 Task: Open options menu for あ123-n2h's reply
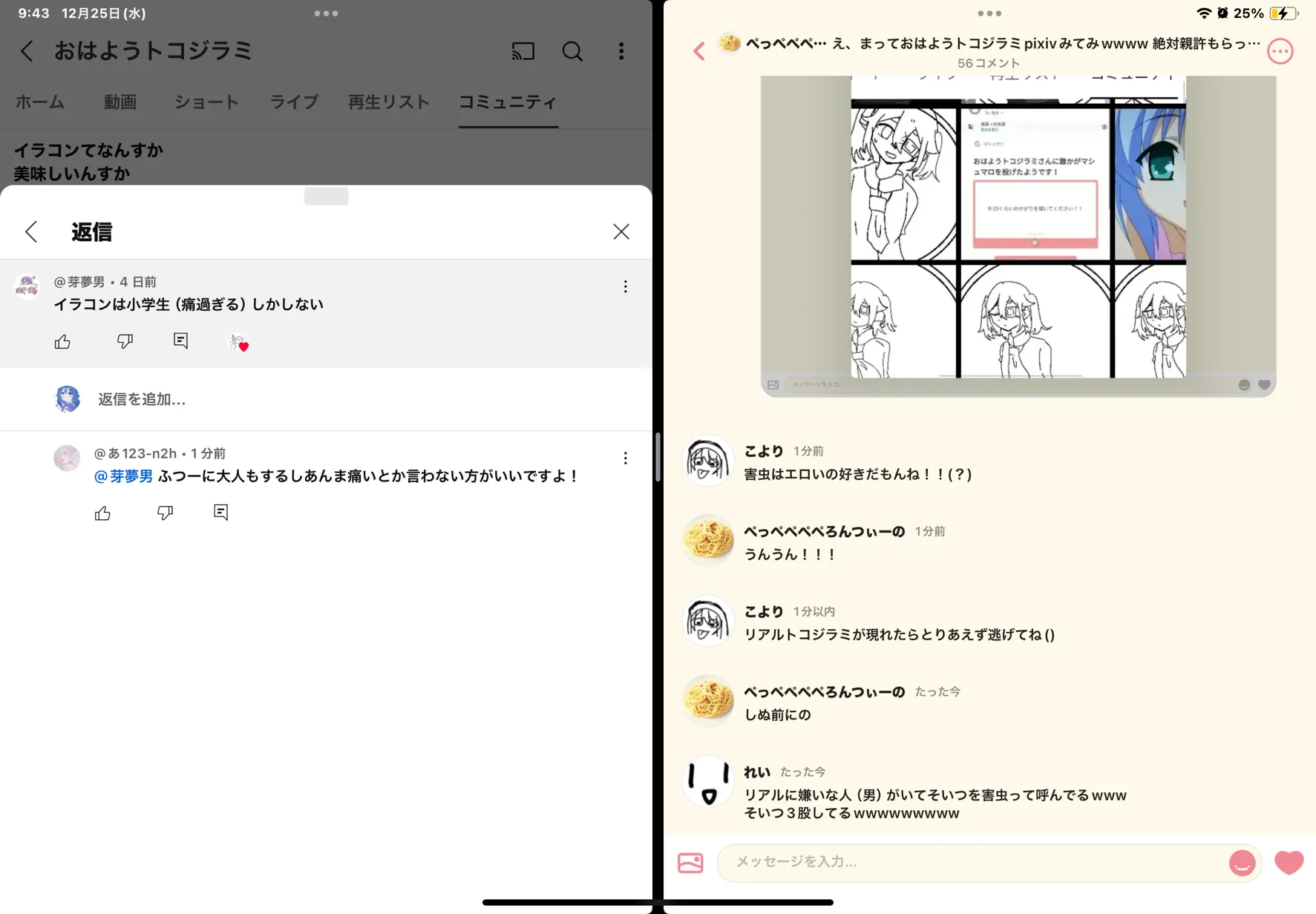[x=625, y=458]
